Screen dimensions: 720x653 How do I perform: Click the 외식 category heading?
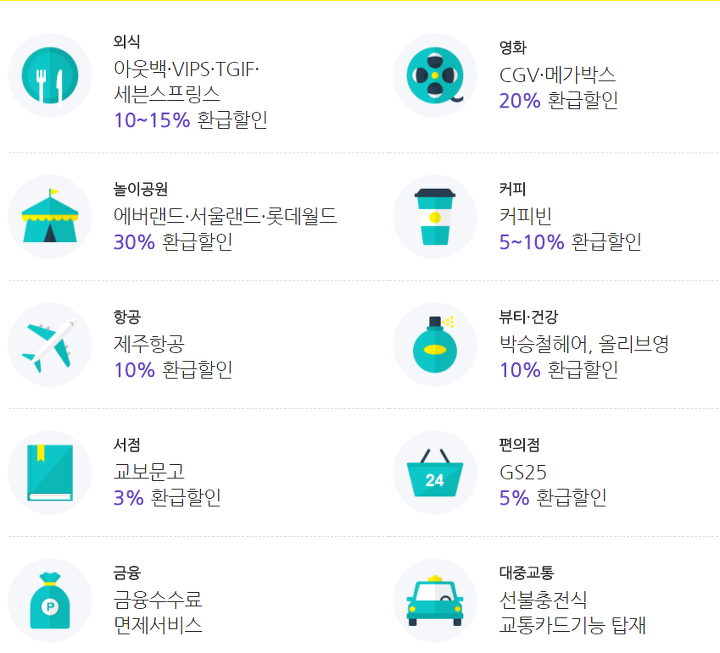pyautogui.click(x=127, y=42)
